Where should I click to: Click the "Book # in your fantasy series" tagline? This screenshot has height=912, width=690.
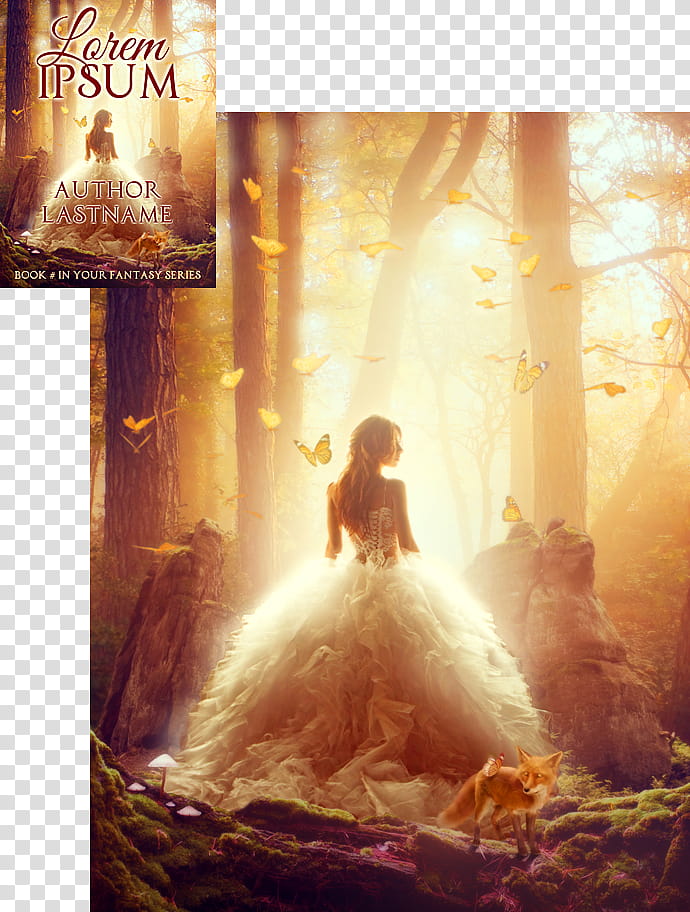coord(107,274)
